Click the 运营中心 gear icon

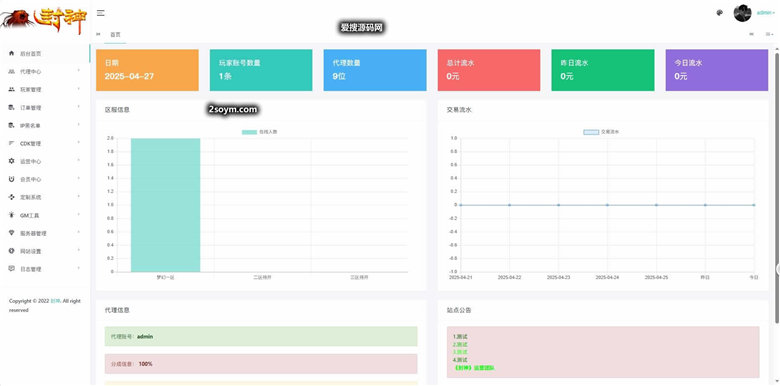coord(11,161)
